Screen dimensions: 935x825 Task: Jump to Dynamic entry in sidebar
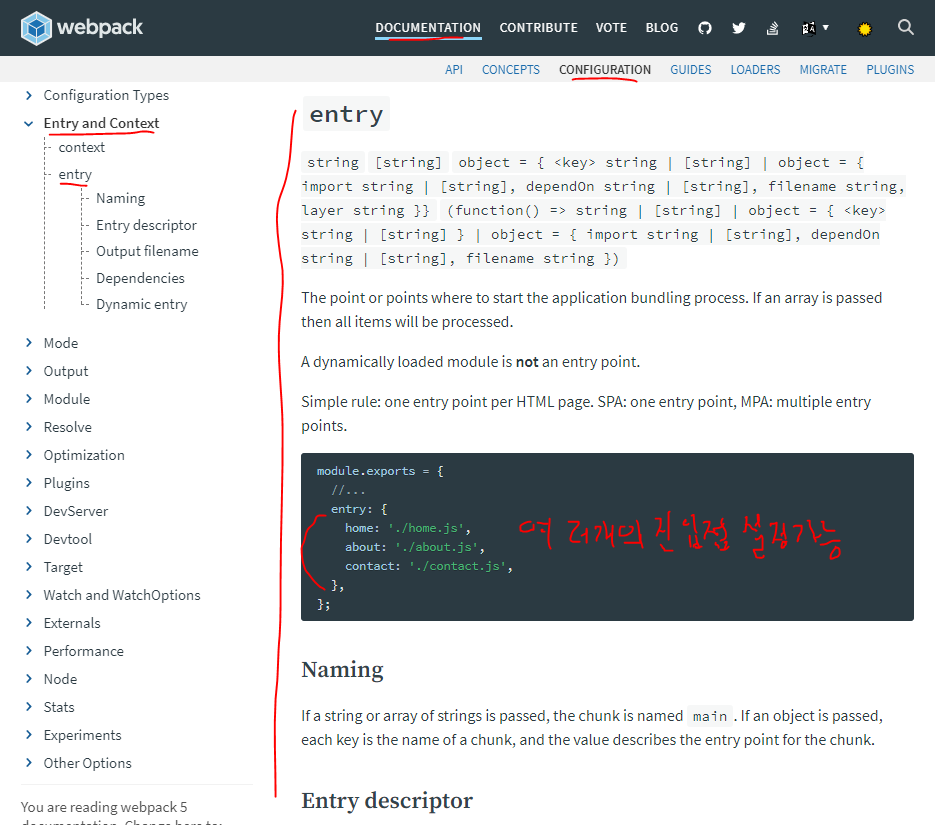click(141, 305)
